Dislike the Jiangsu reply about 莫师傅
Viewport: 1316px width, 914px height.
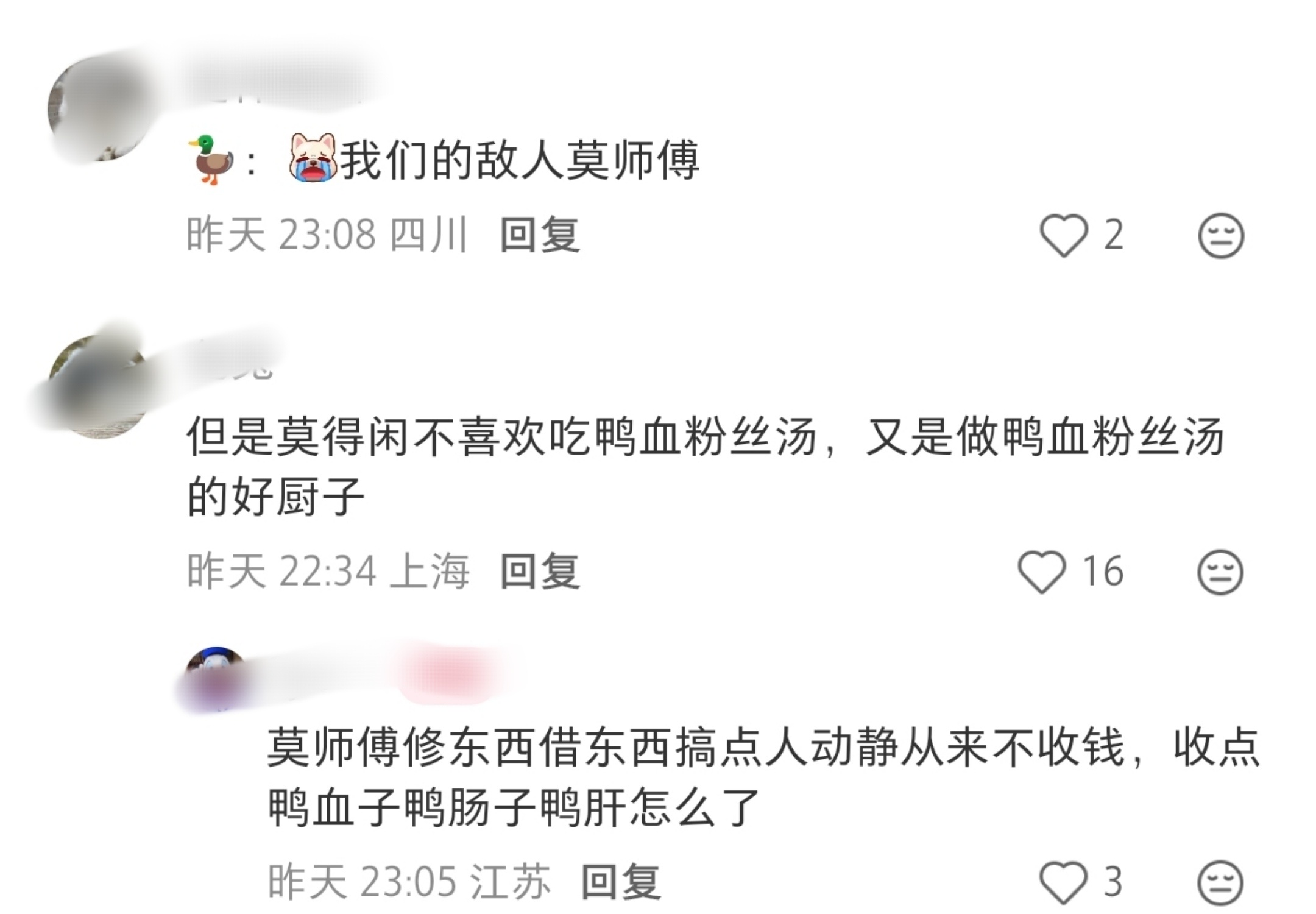click(x=1221, y=882)
